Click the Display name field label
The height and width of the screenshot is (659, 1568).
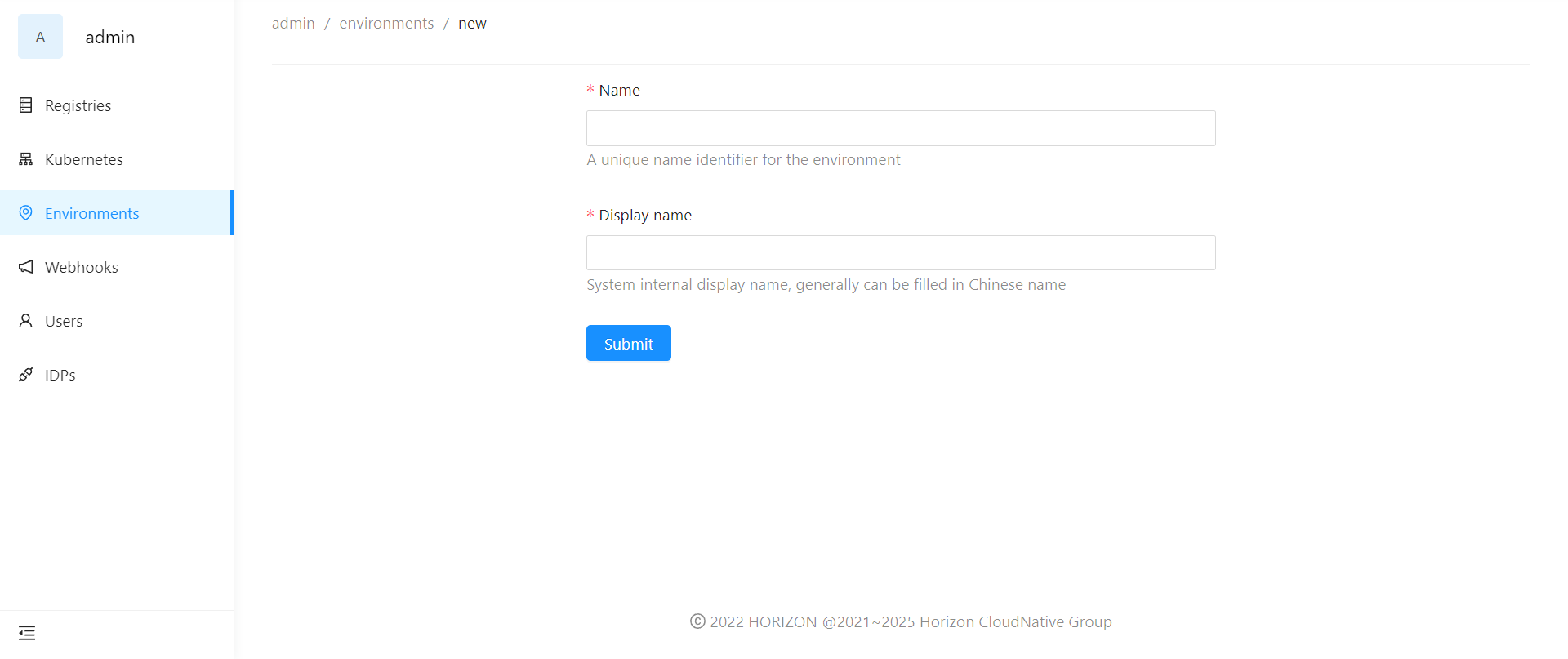point(645,216)
